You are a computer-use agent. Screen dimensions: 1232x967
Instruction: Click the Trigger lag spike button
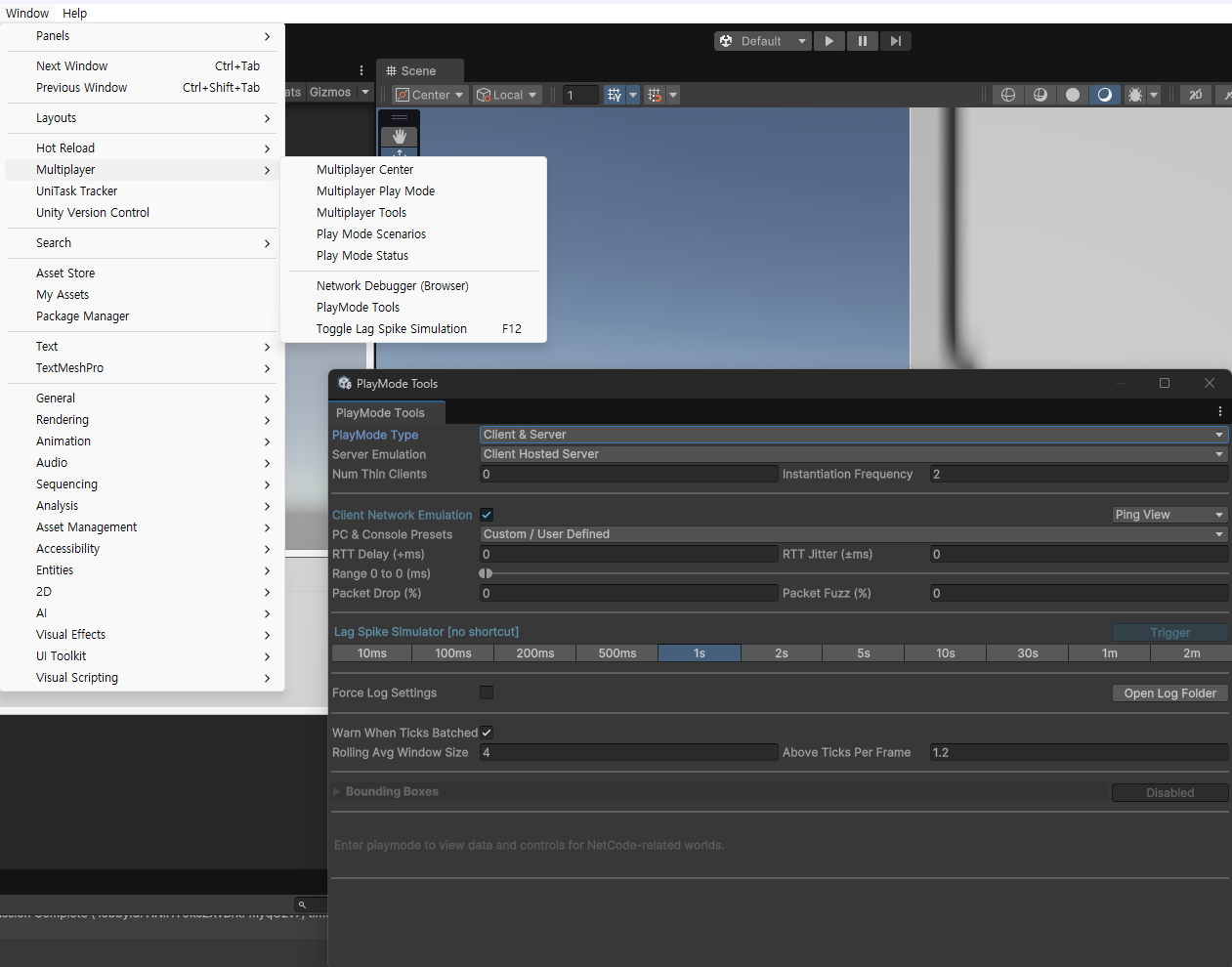(1169, 633)
